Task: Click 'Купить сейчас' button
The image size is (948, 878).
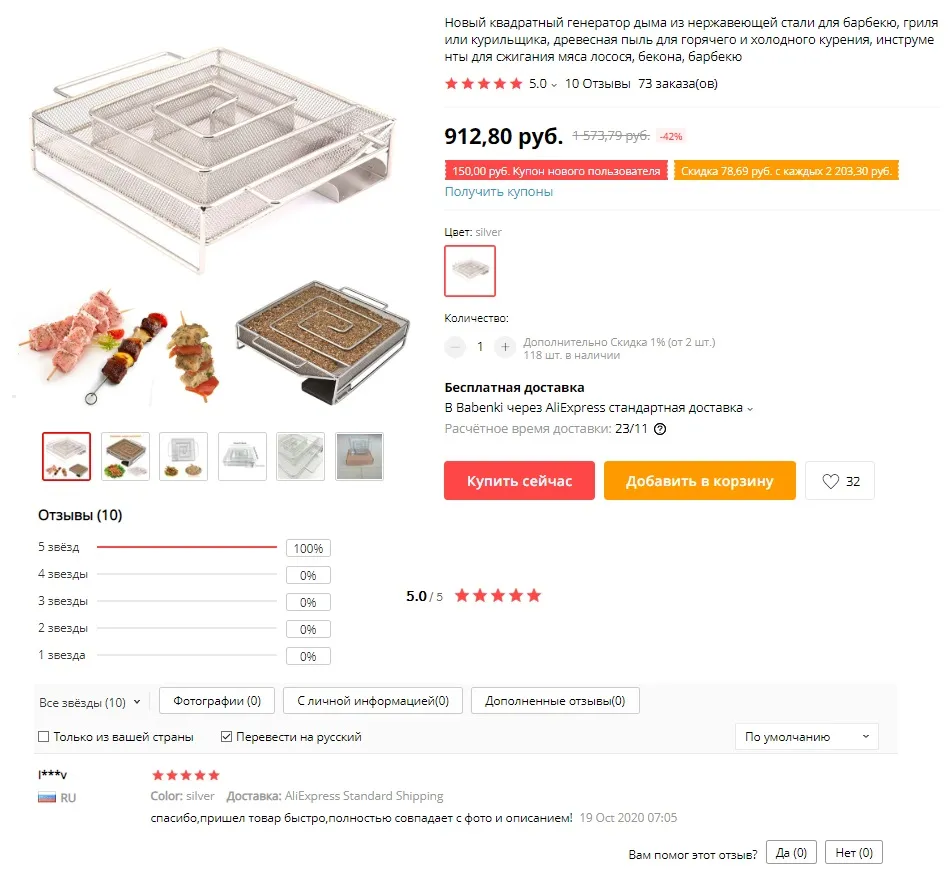Action: tap(519, 481)
